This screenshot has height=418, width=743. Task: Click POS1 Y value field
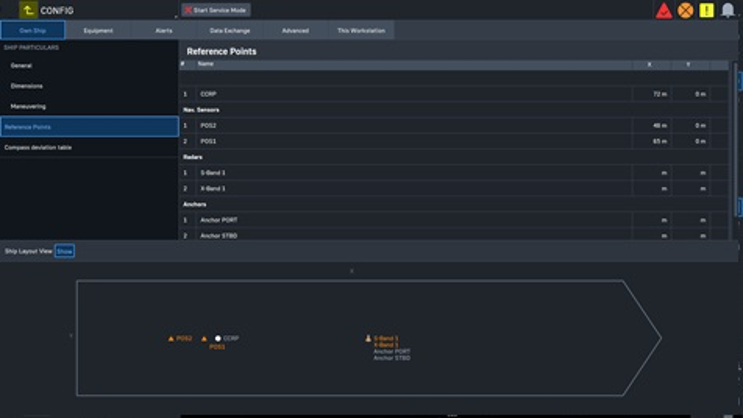690,141
